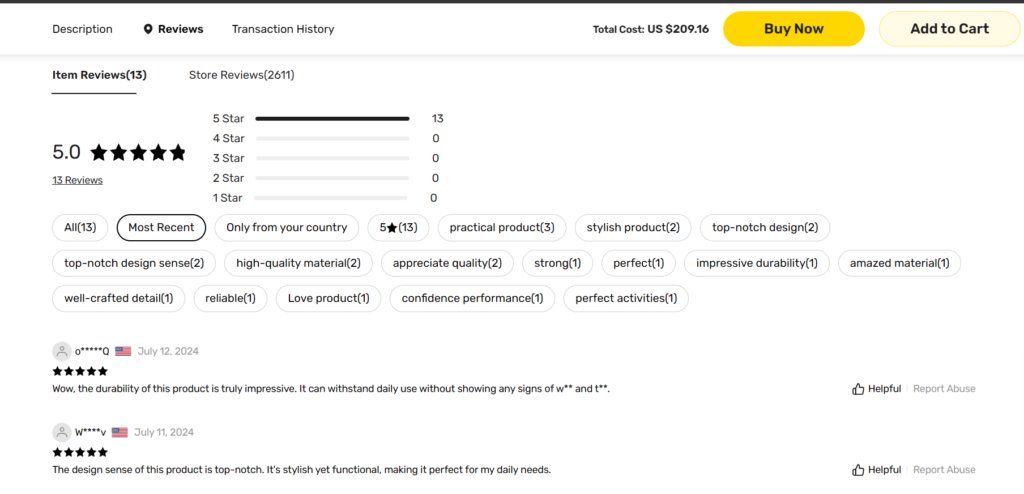This screenshot has height=494, width=1024.
Task: Click avatar icon of reviewer o*****Q
Action: tap(62, 352)
